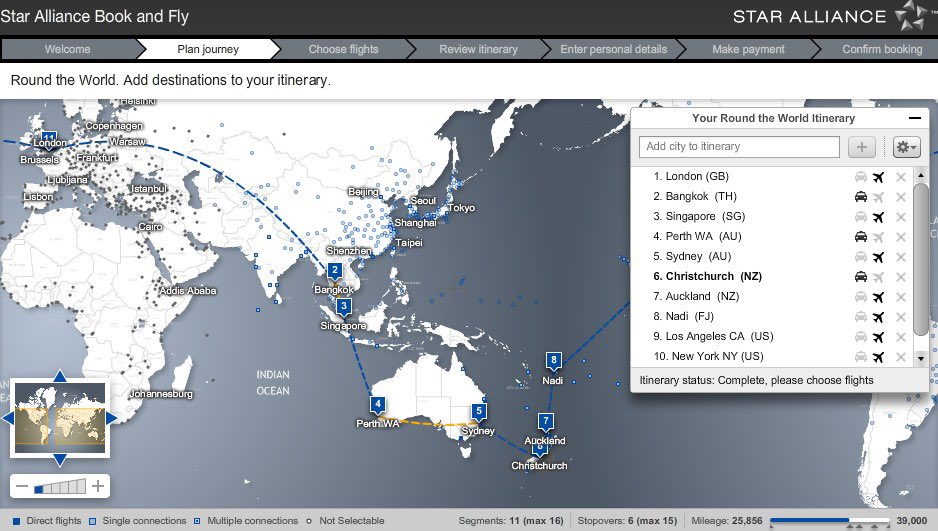Click map marker 7 at Auckland
Screen dimensions: 938x531
tap(545, 422)
